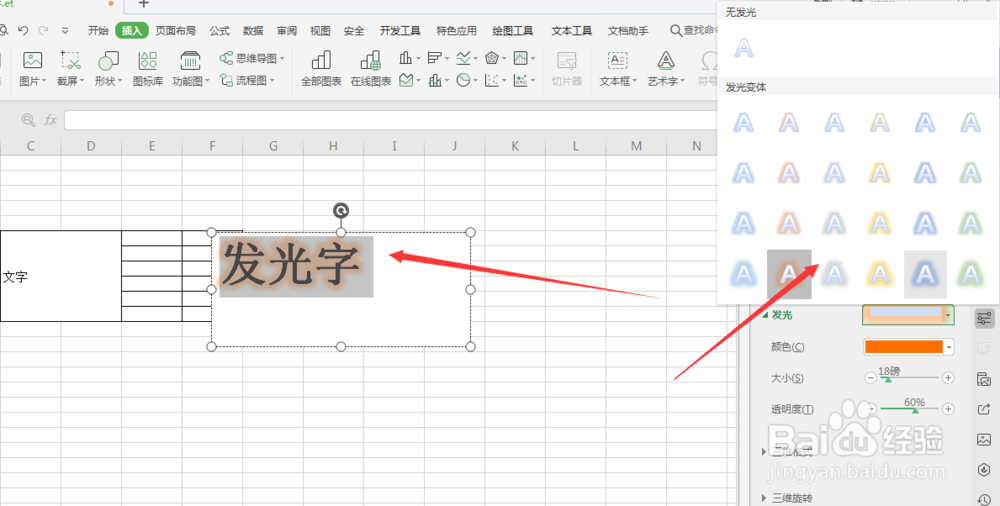Insert a 思维导图 mind map
The image size is (1000, 506).
coord(251,58)
